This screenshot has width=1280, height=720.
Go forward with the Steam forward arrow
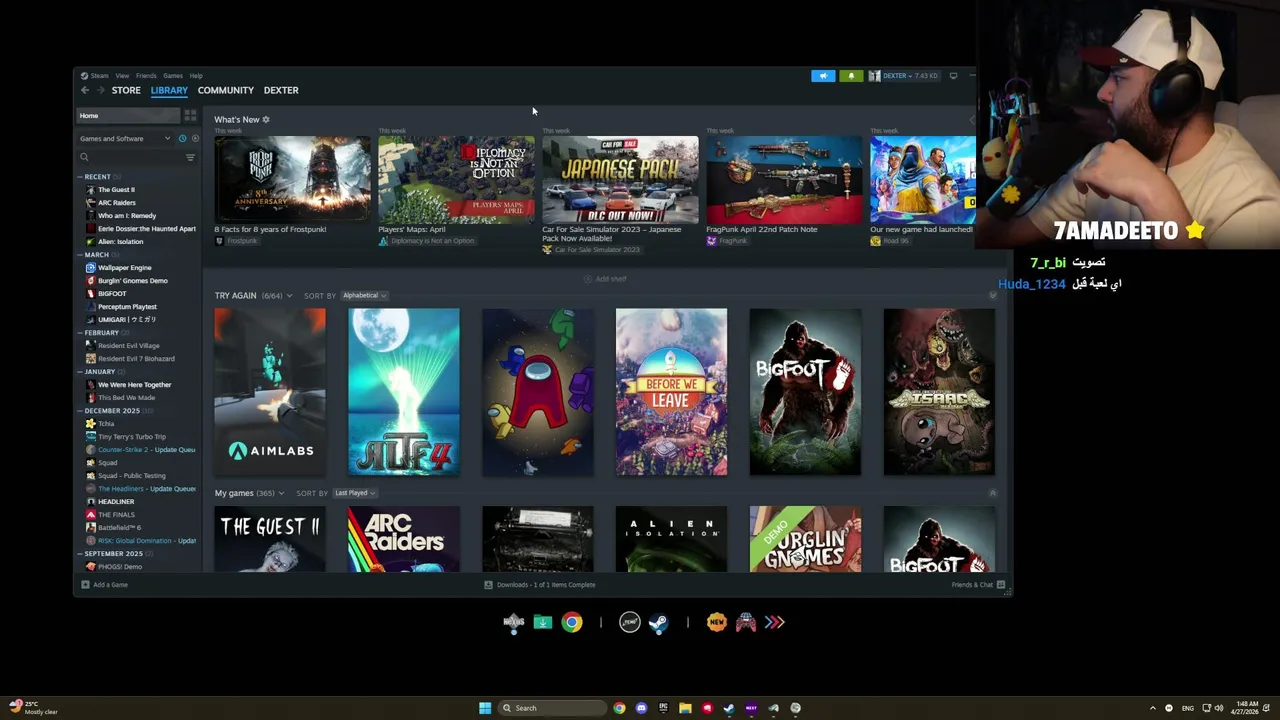[100, 90]
